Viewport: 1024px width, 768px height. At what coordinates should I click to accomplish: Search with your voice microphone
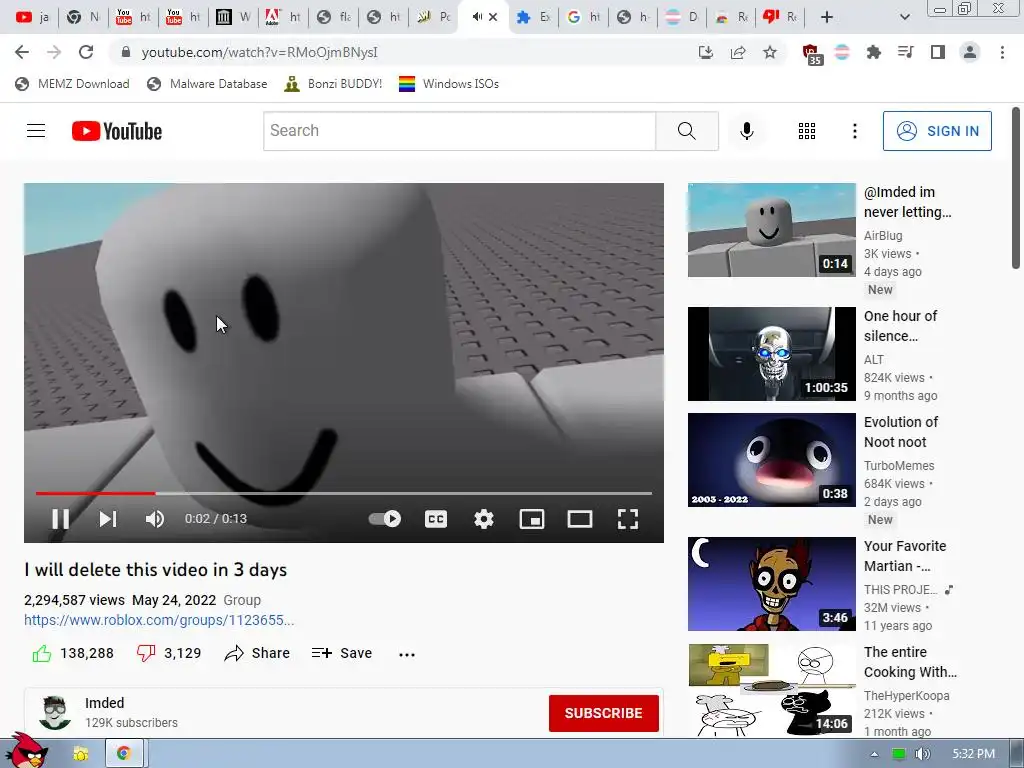[x=746, y=131]
